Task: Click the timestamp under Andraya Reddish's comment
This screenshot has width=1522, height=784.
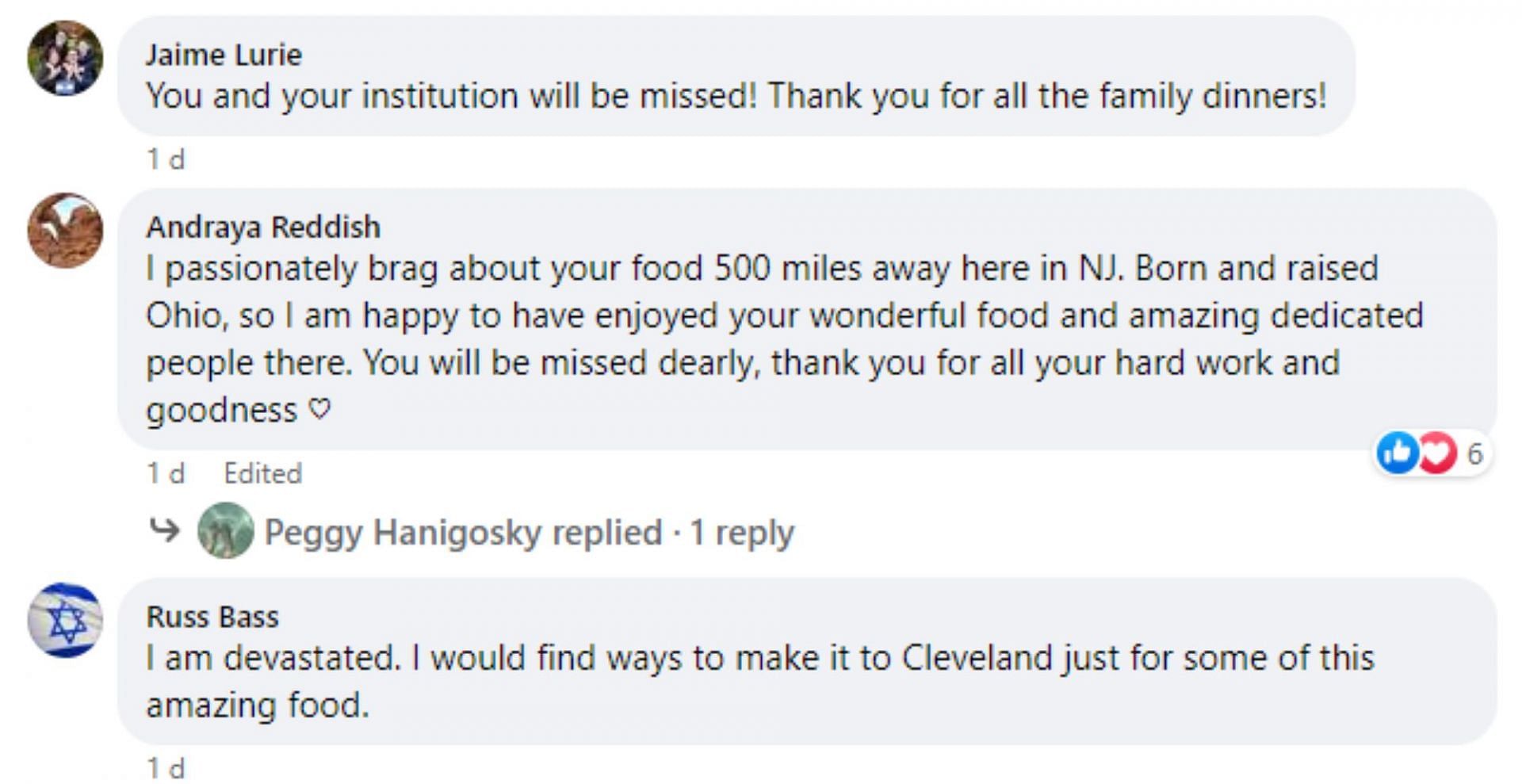Action: pyautogui.click(x=166, y=473)
